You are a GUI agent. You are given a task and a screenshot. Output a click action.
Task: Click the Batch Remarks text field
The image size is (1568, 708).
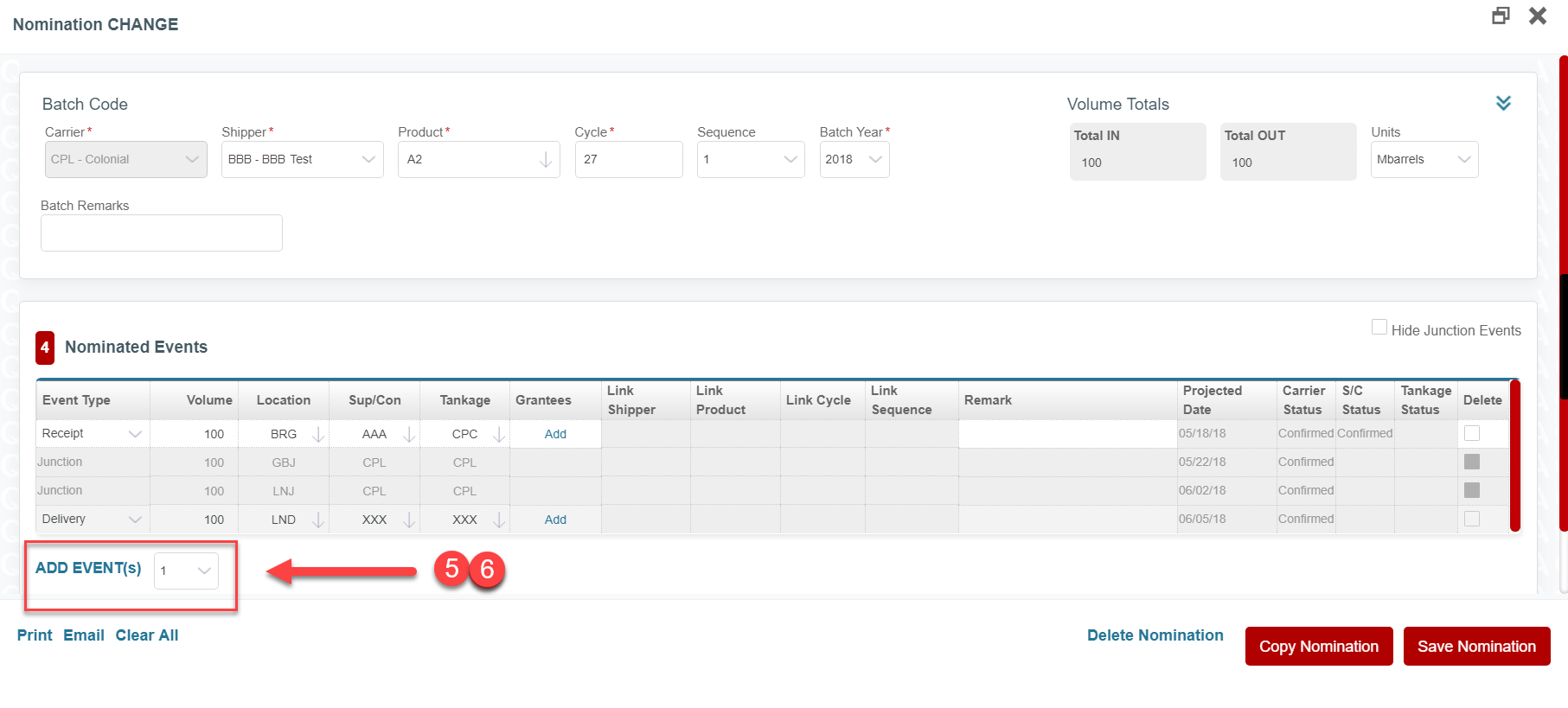162,233
